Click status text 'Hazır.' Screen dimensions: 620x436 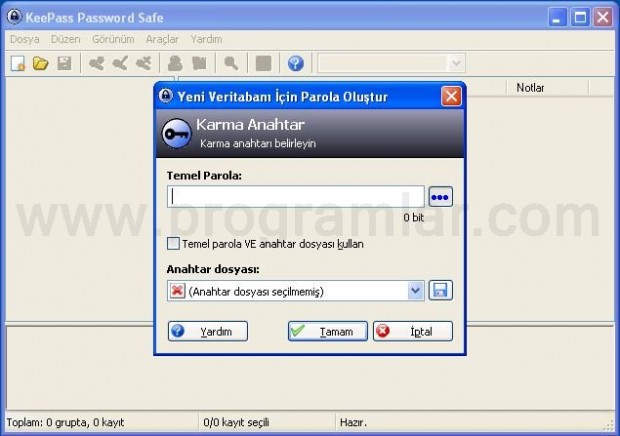(353, 423)
